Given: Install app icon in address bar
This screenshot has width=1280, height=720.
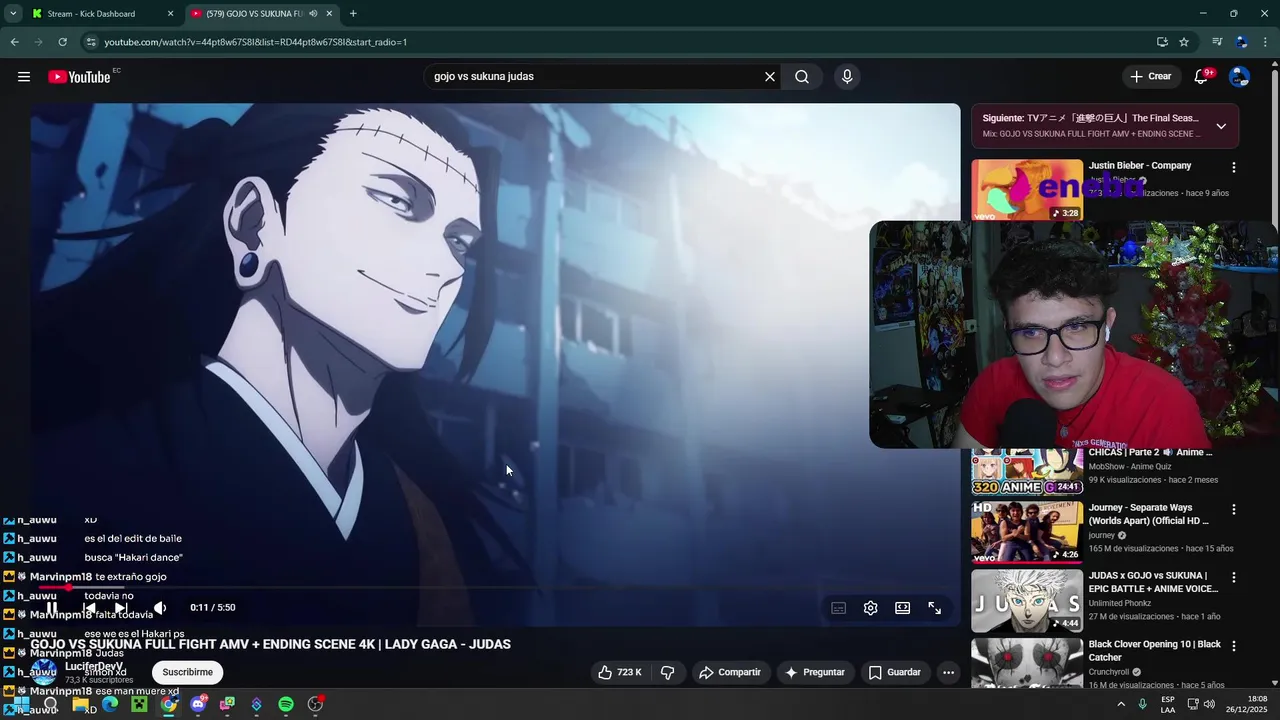Looking at the screenshot, I should click(x=1162, y=42).
